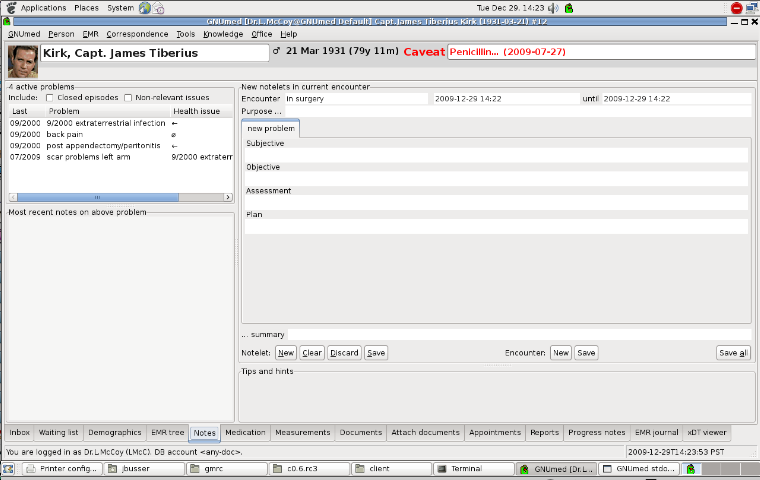Click the Assessment text field

[496, 203]
